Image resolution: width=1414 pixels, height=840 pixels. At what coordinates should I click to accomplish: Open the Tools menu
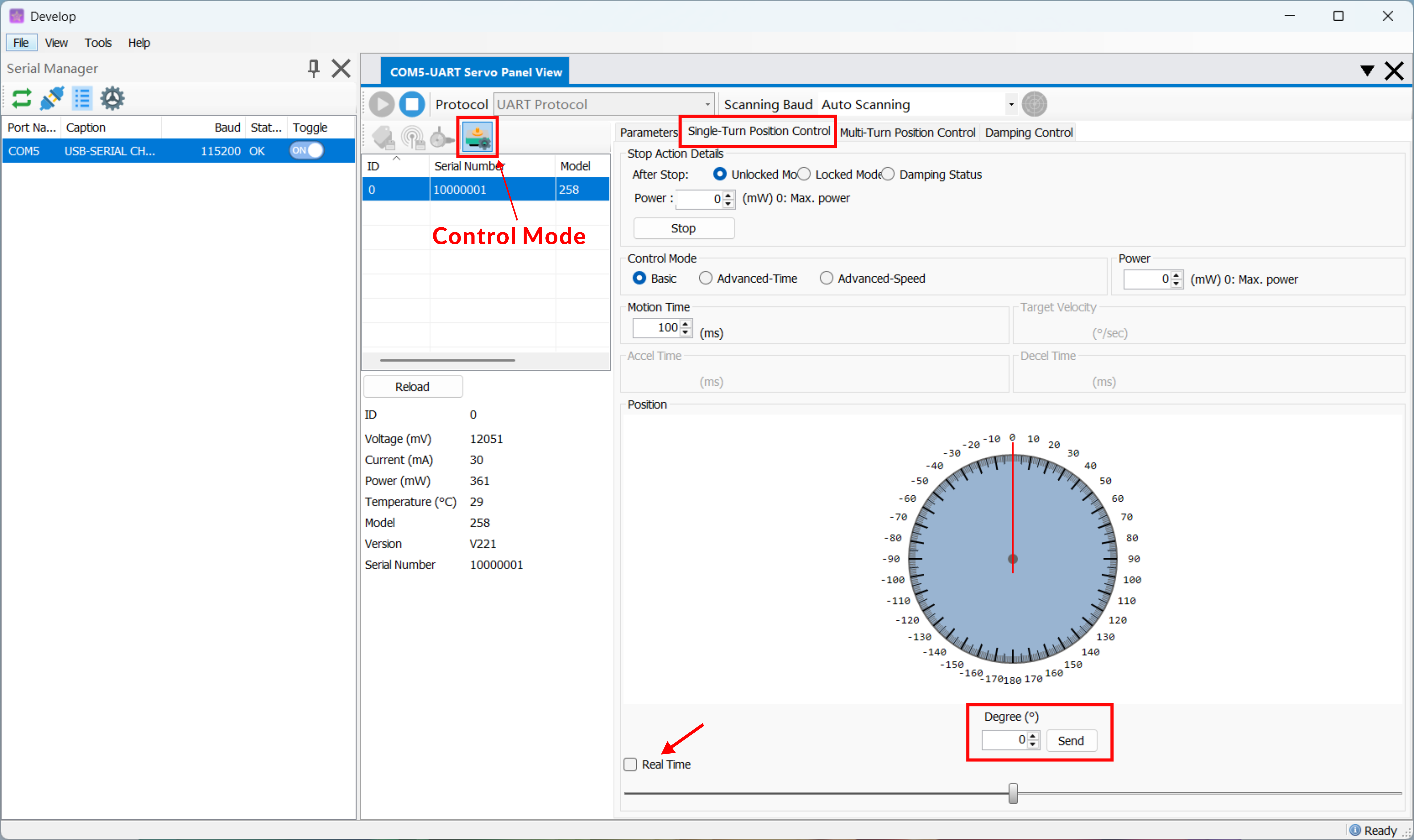click(98, 43)
